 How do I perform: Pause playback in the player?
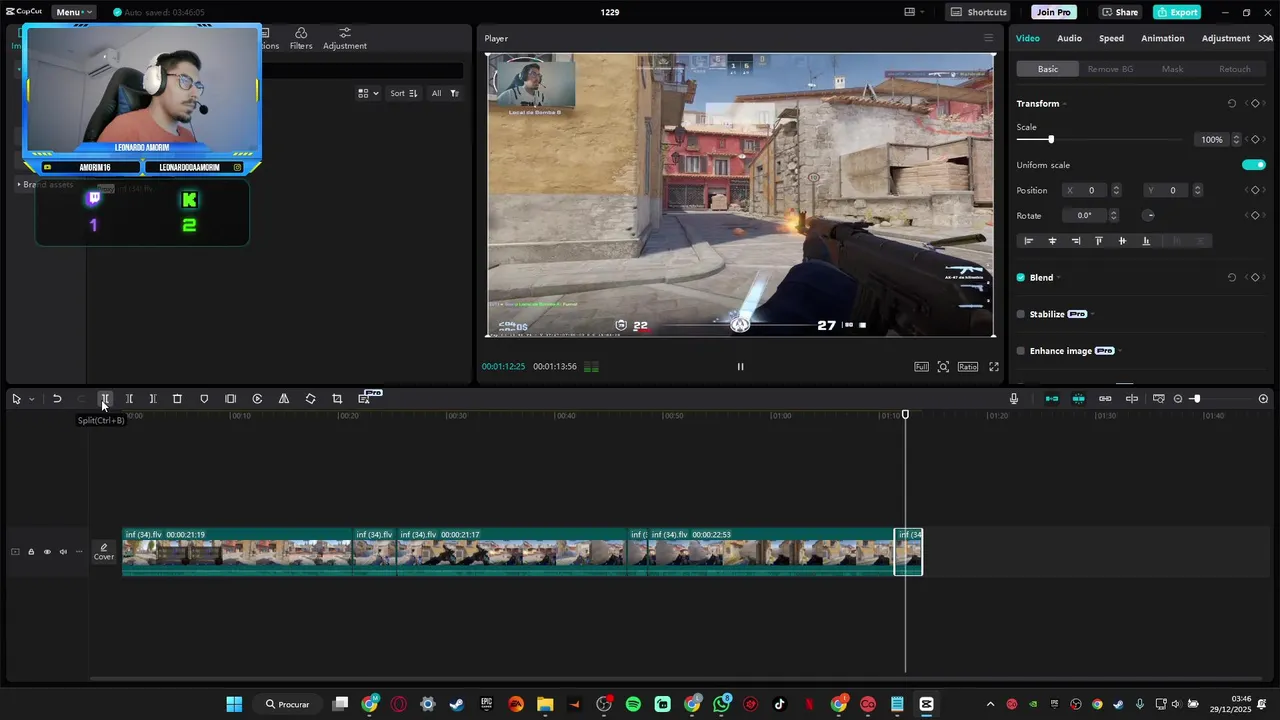click(740, 367)
